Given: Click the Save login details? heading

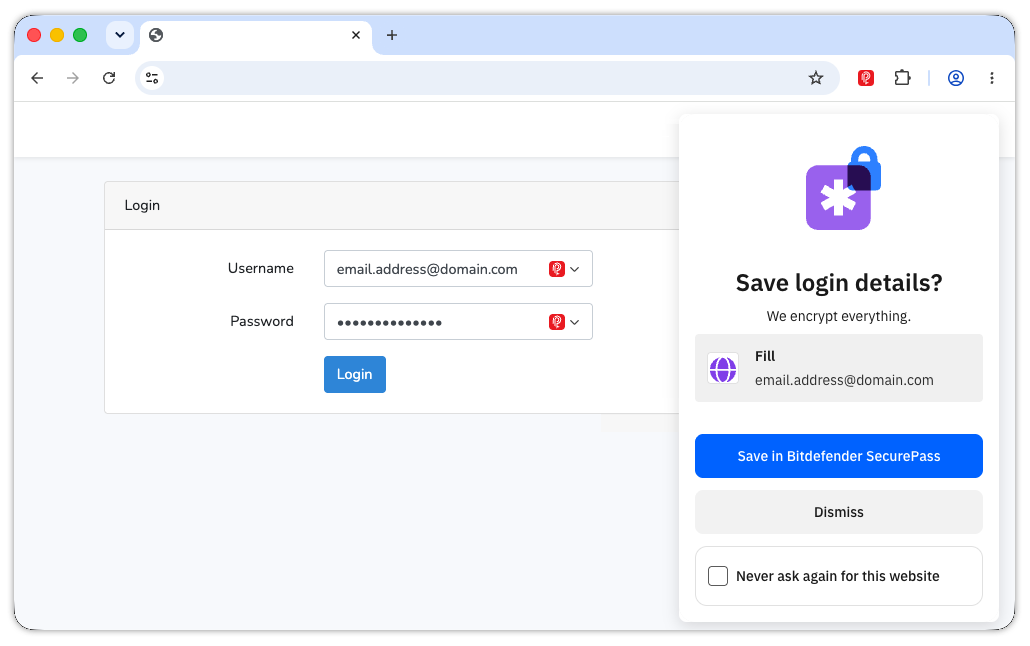Looking at the screenshot, I should (839, 283).
